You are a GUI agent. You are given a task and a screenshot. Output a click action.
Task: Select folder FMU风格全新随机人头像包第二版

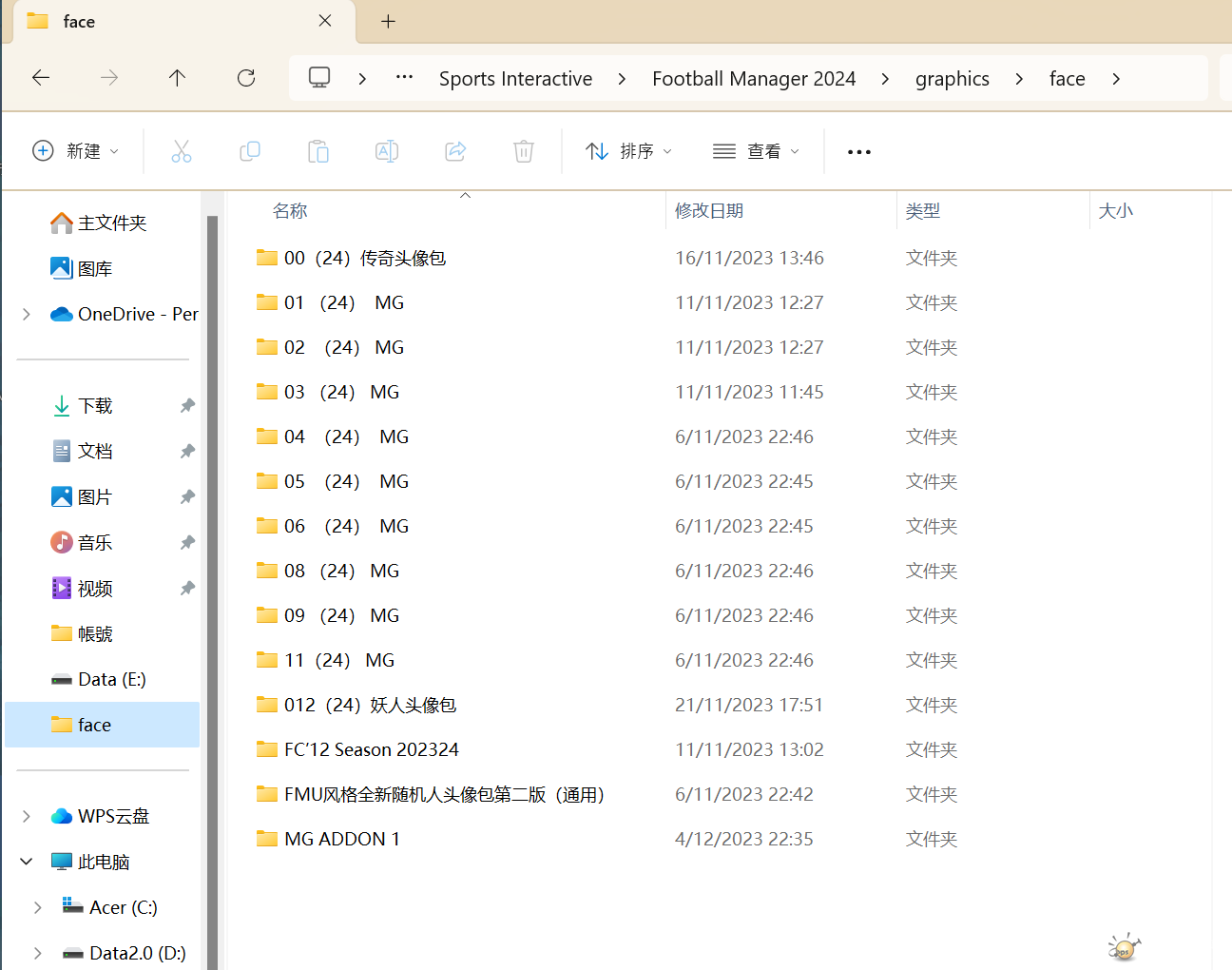(x=431, y=794)
